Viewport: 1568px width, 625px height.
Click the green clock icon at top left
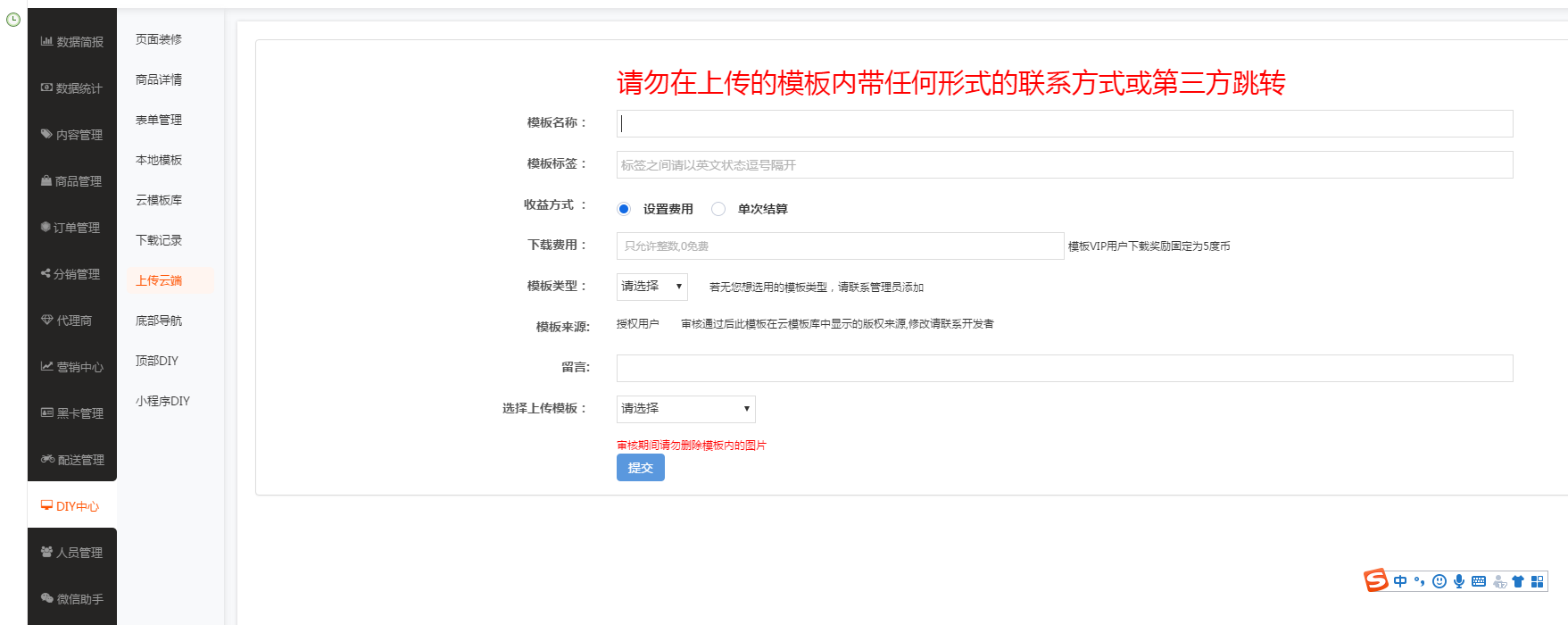[x=13, y=20]
